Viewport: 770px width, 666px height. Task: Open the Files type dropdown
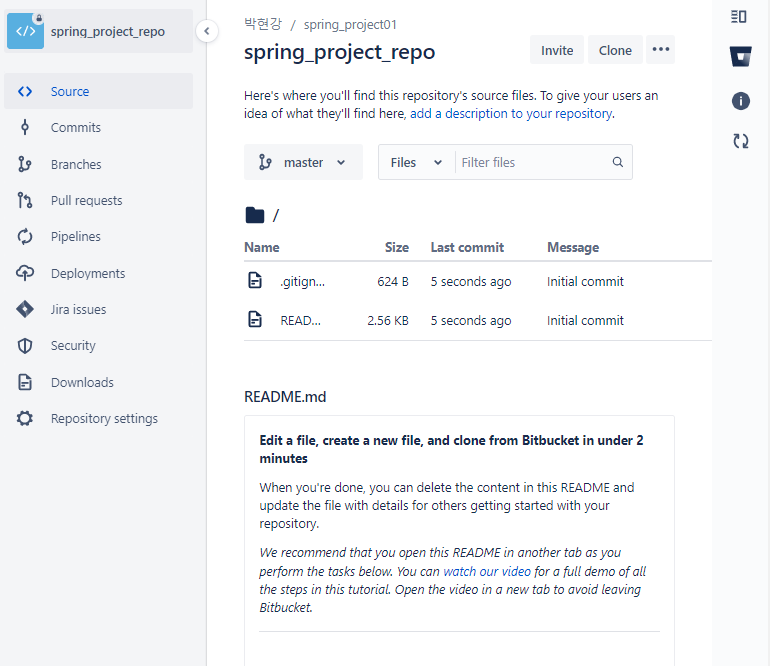pyautogui.click(x=416, y=162)
